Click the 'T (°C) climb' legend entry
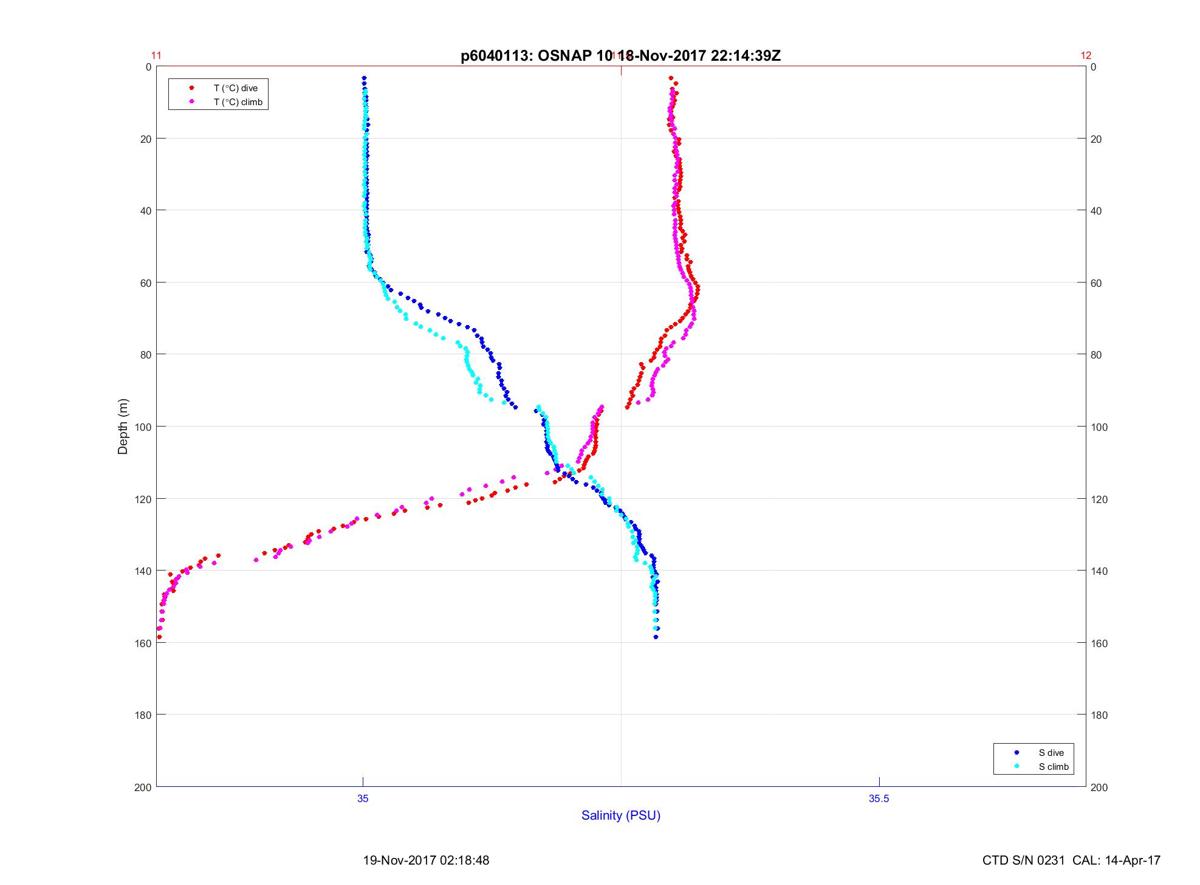The height and width of the screenshot is (885, 1200). point(238,102)
